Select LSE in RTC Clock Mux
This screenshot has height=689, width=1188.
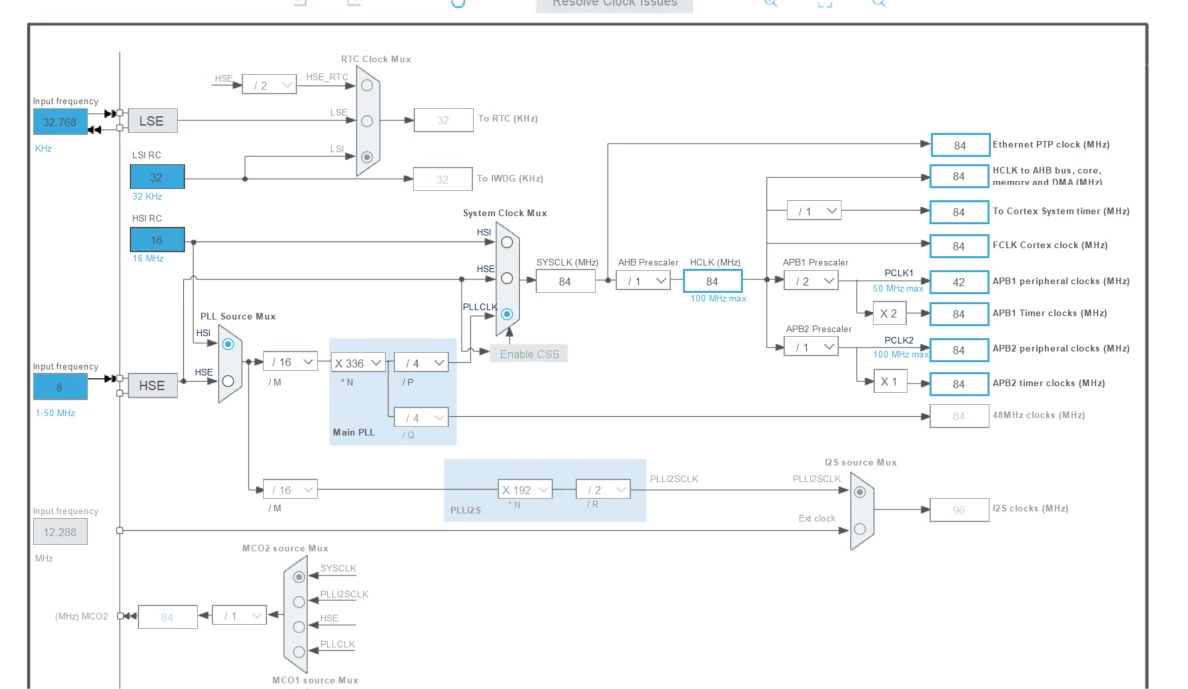pos(367,121)
